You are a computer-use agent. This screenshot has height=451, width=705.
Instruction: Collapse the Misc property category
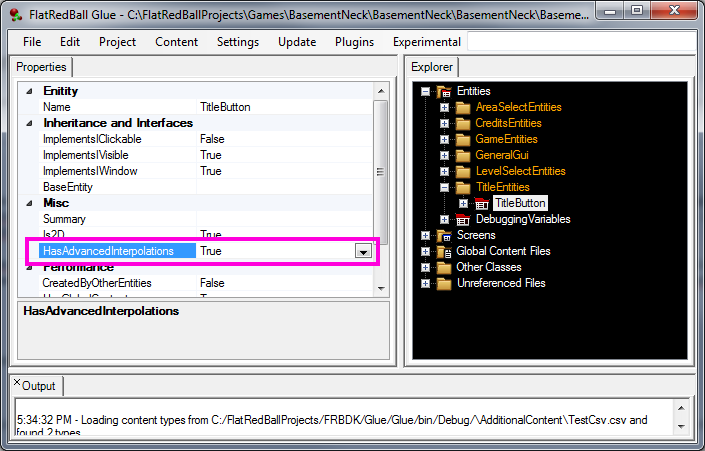point(29,203)
